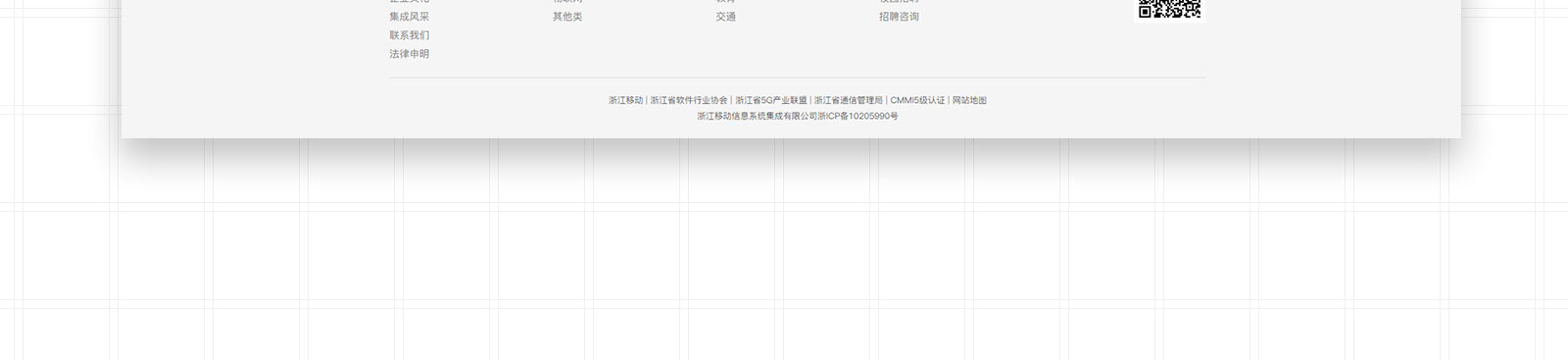This screenshot has width=1568, height=360.
Task: Visit the 浙江省软件行业协会 link
Action: [689, 100]
